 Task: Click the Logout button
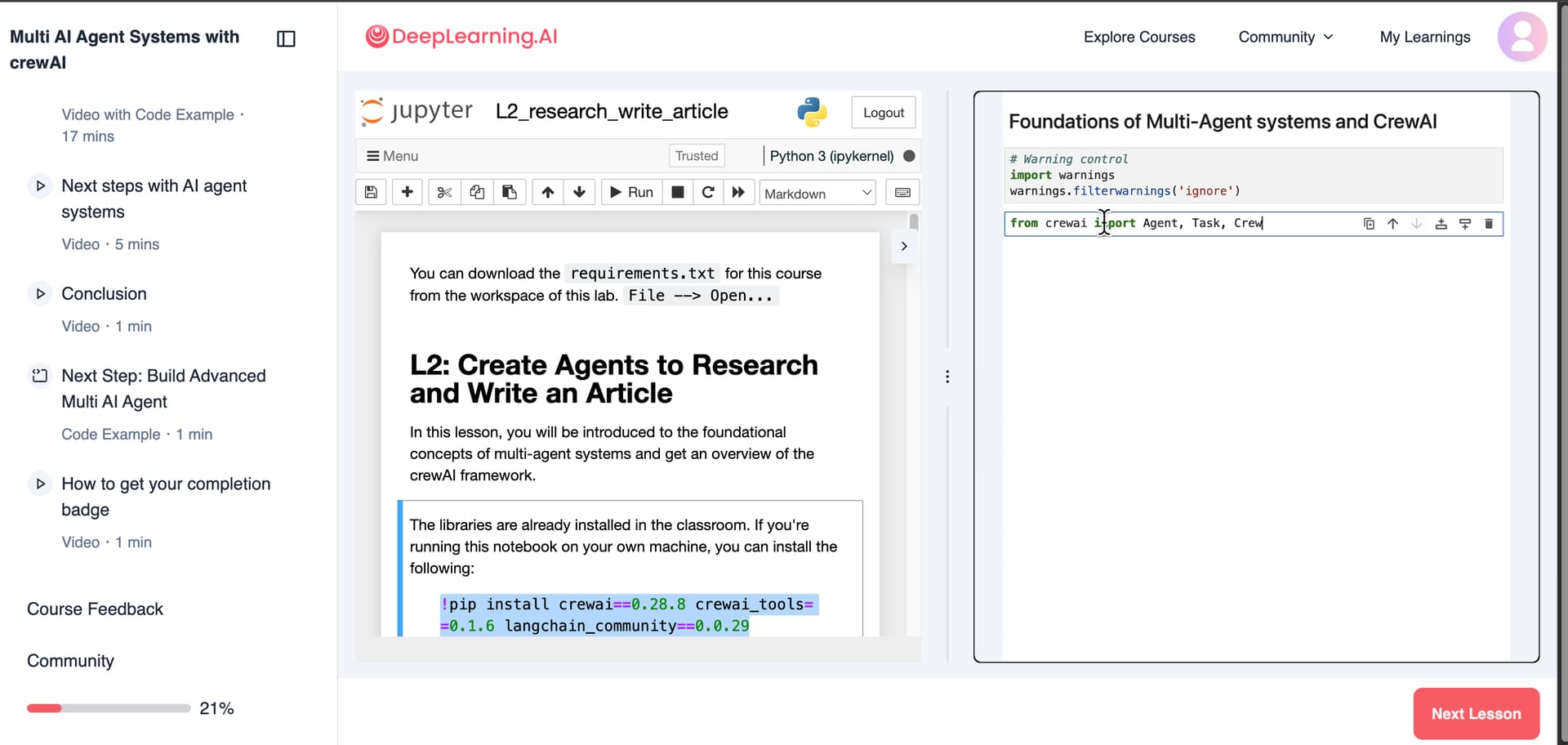pos(884,113)
